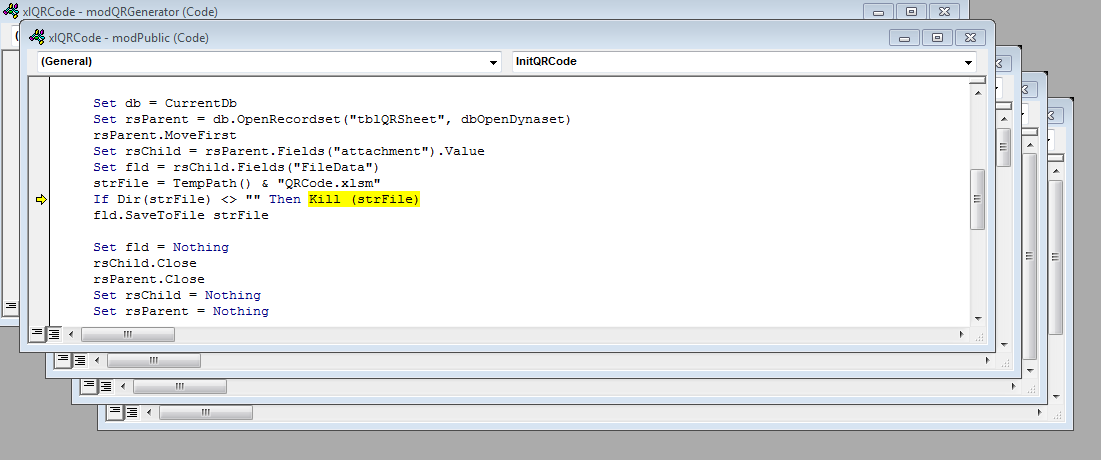Select Procedure View in the bottom-most cascaded window
Image resolution: width=1101 pixels, height=460 pixels.
(115, 412)
